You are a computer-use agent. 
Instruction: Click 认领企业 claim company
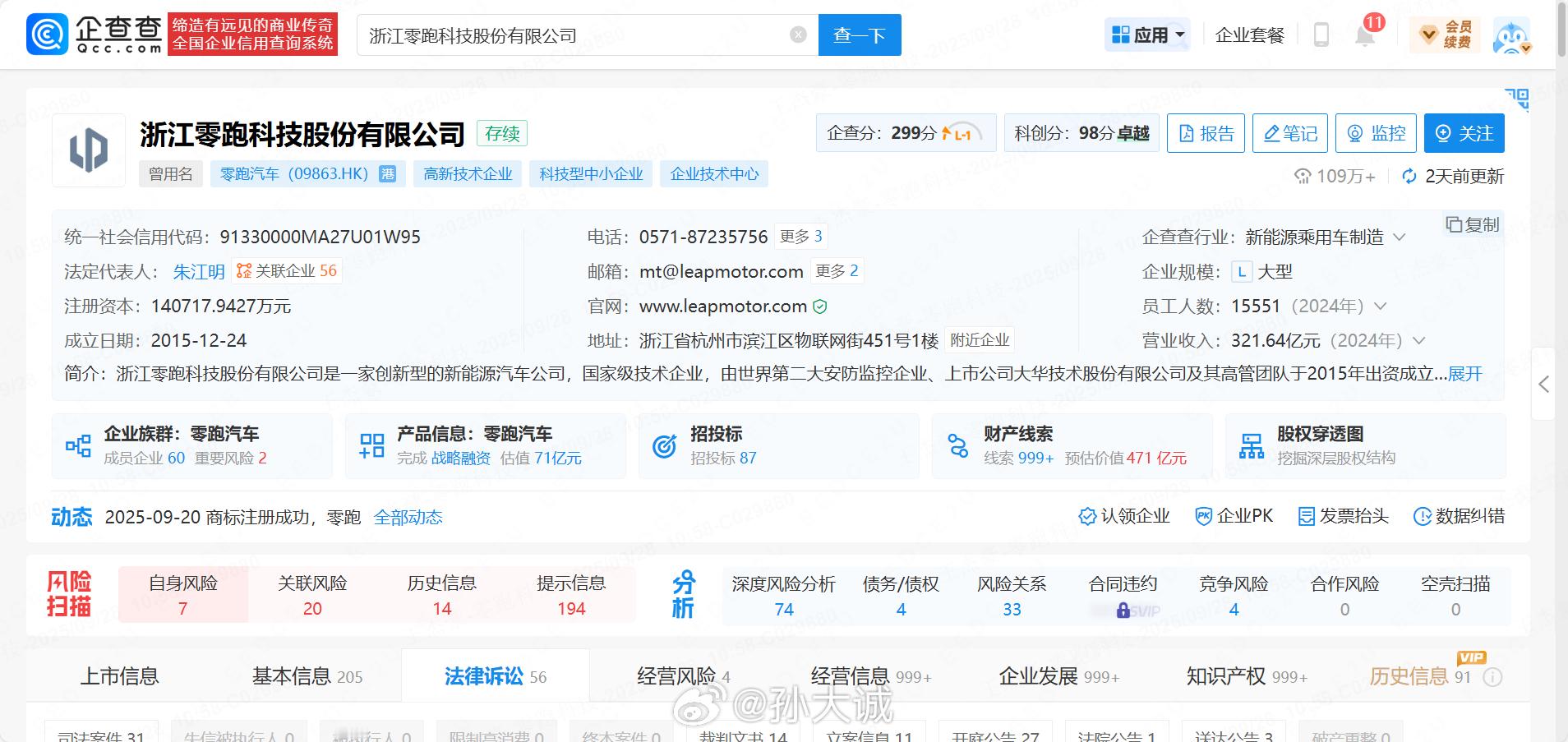[1124, 516]
